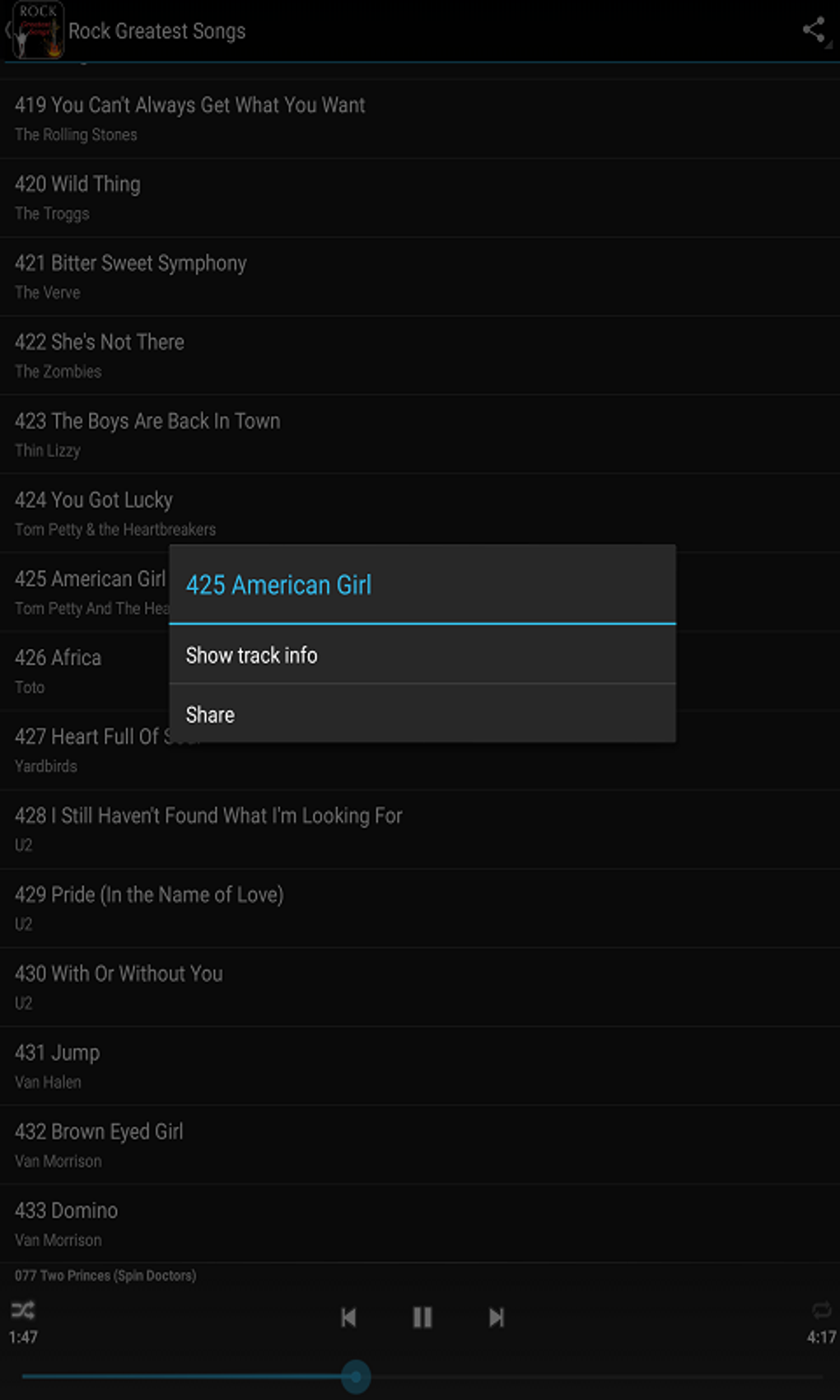Choose 432 Brown Eyed Girl track
This screenshot has width=840, height=1400.
pyautogui.click(x=420, y=1145)
